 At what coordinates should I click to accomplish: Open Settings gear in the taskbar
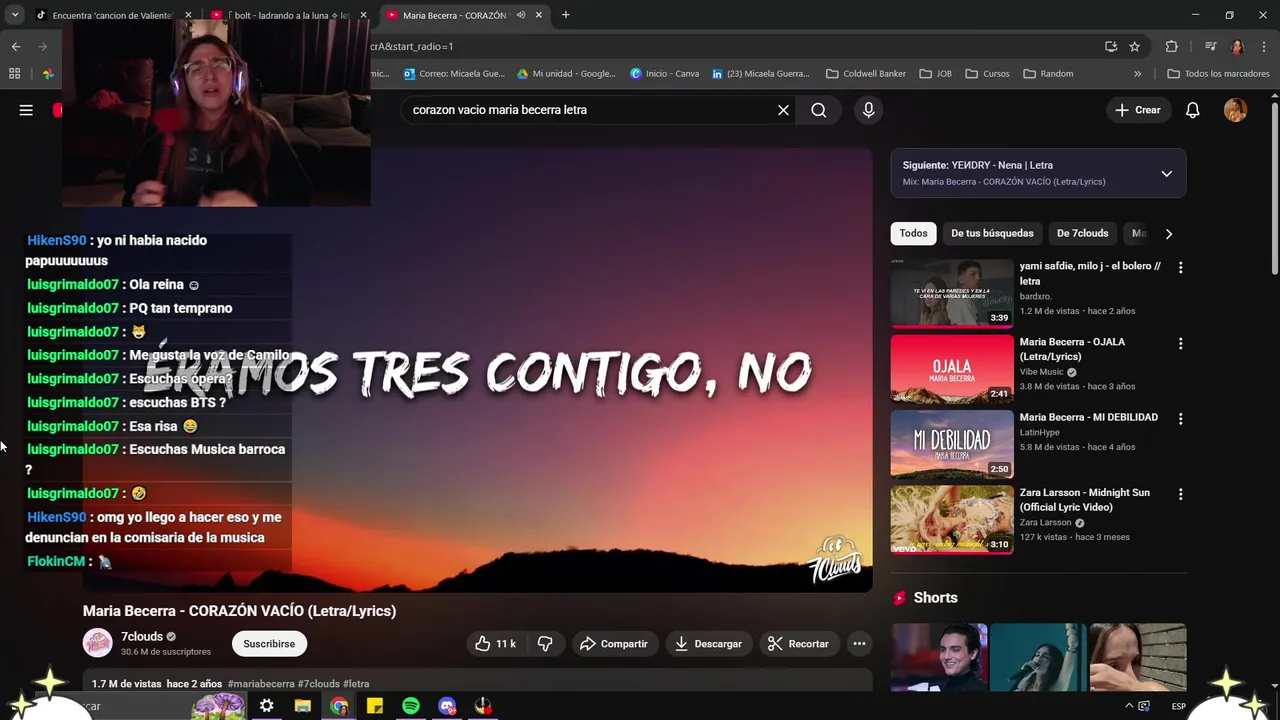[x=267, y=706]
